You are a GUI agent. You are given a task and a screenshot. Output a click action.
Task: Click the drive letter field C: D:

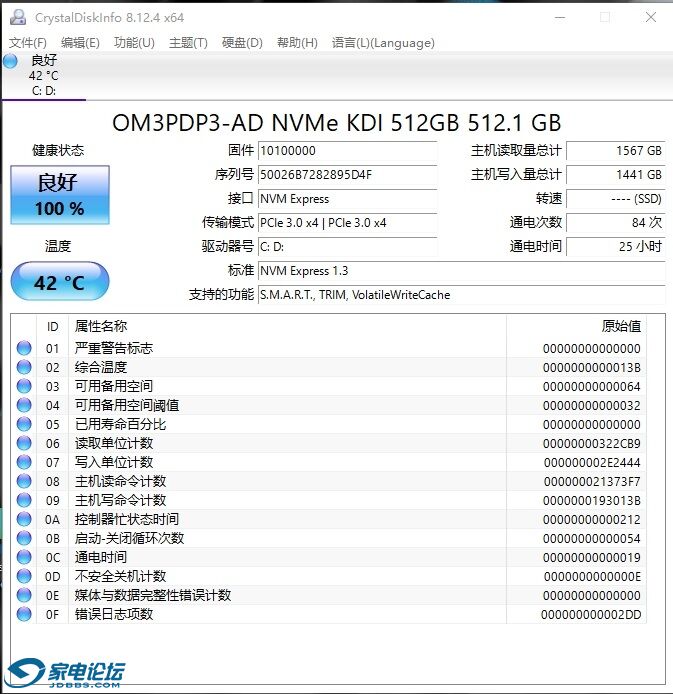click(x=348, y=247)
